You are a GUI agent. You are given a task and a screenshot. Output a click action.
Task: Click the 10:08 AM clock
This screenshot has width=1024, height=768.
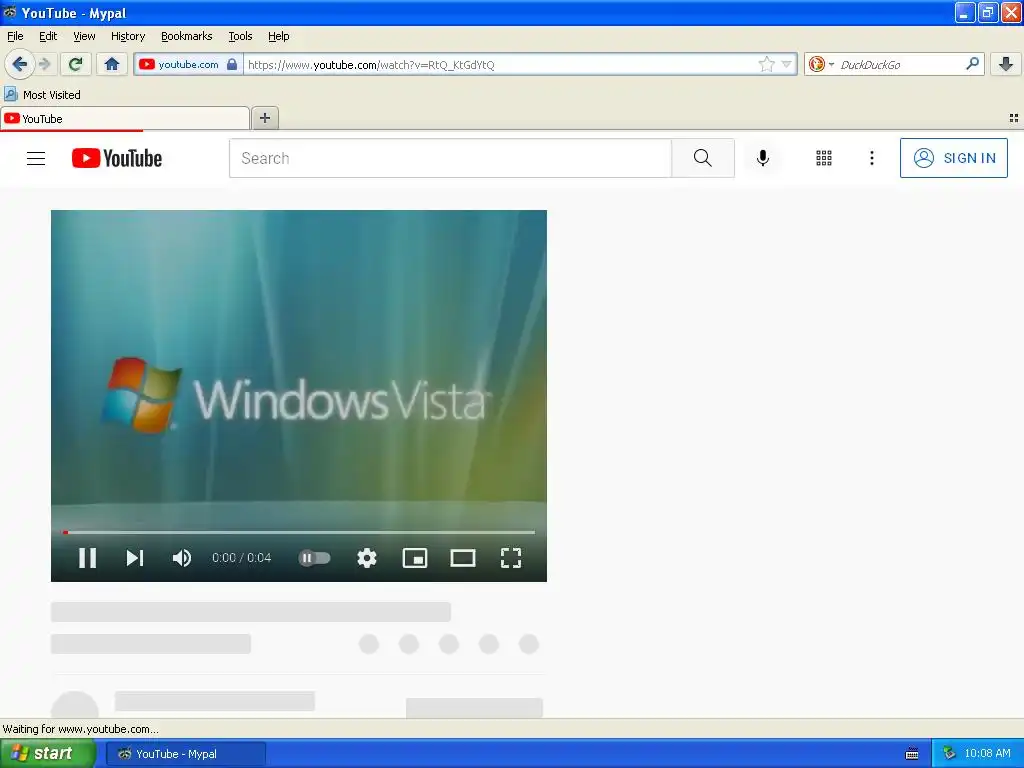pyautogui.click(x=987, y=754)
